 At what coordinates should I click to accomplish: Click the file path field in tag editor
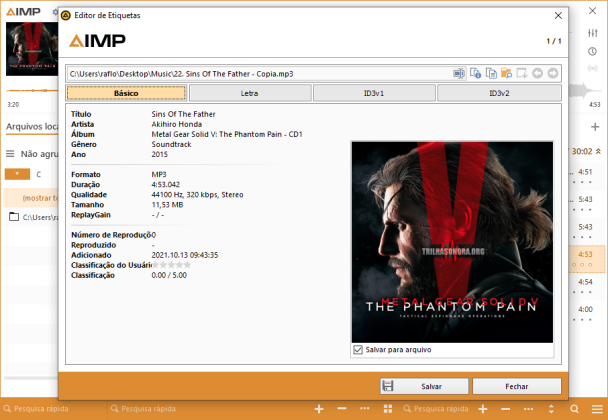pyautogui.click(x=259, y=74)
